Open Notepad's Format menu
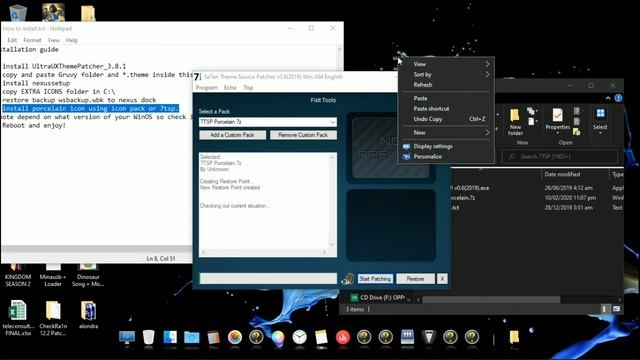The height and width of the screenshot is (360, 640). [x=32, y=40]
